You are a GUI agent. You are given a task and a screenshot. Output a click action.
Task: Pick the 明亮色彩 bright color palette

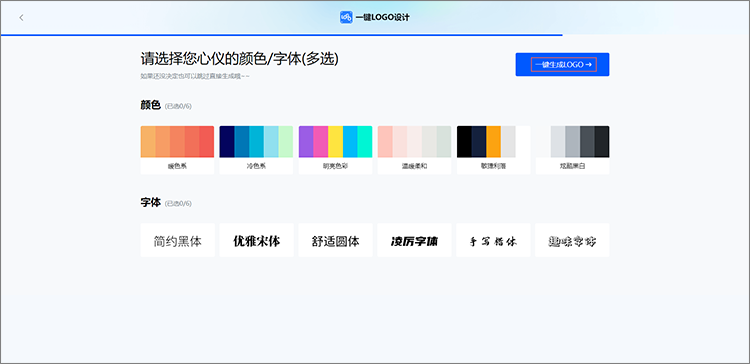click(335, 150)
